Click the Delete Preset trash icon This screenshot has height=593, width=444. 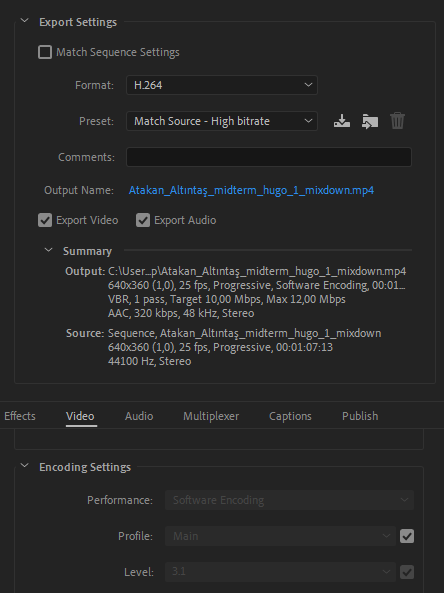[x=397, y=121]
